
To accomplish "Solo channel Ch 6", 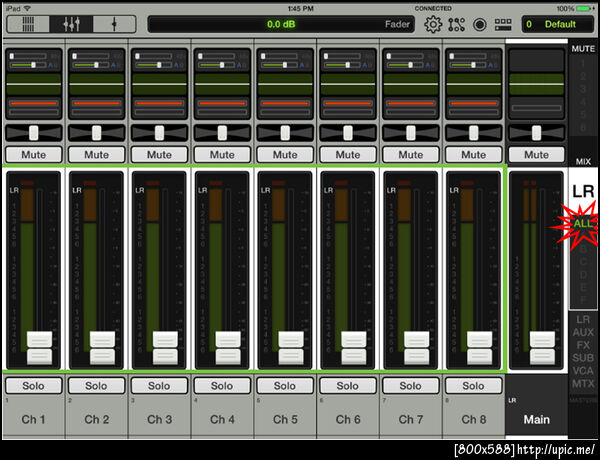I will click(x=348, y=386).
